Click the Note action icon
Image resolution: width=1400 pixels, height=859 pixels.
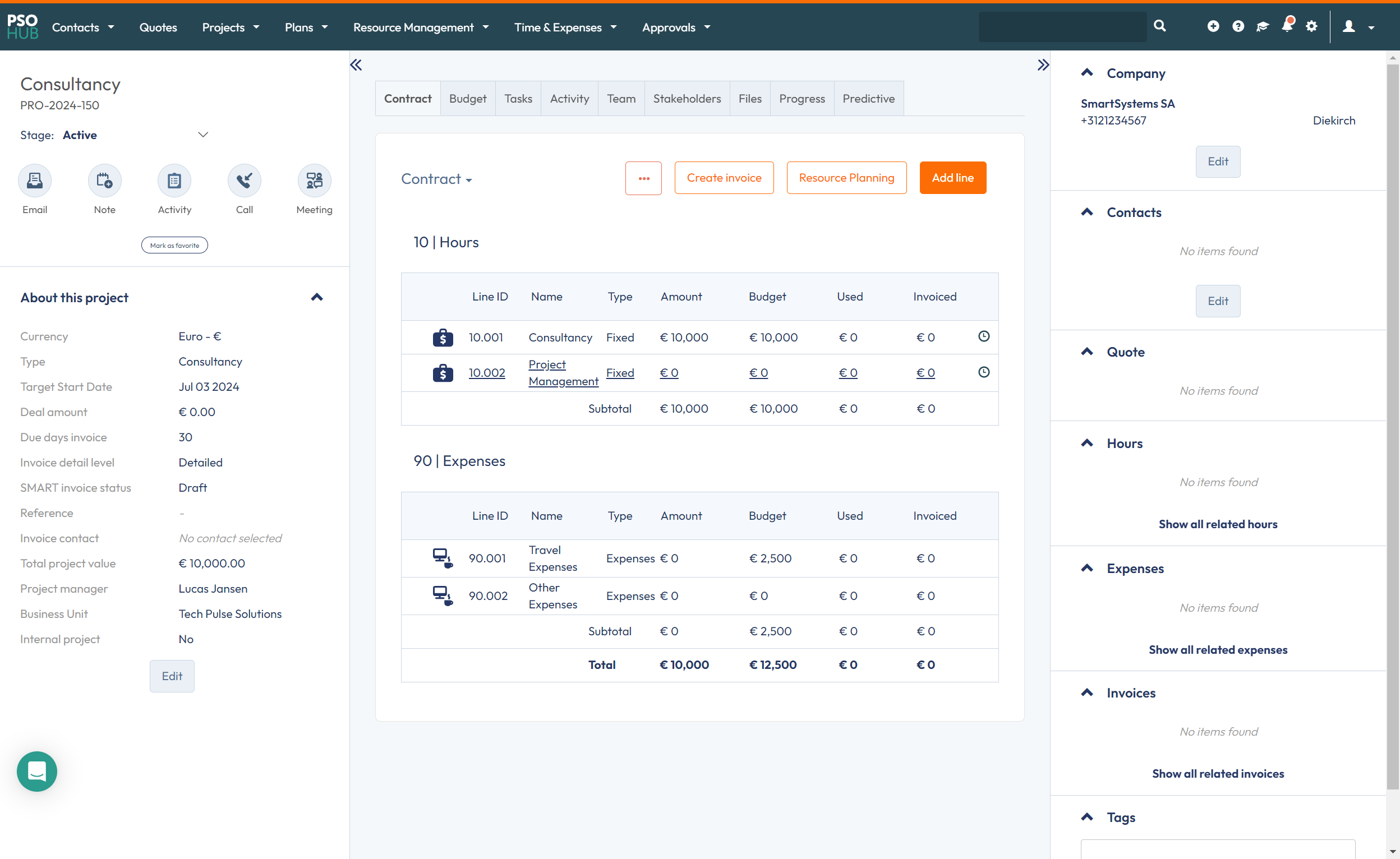click(x=104, y=181)
